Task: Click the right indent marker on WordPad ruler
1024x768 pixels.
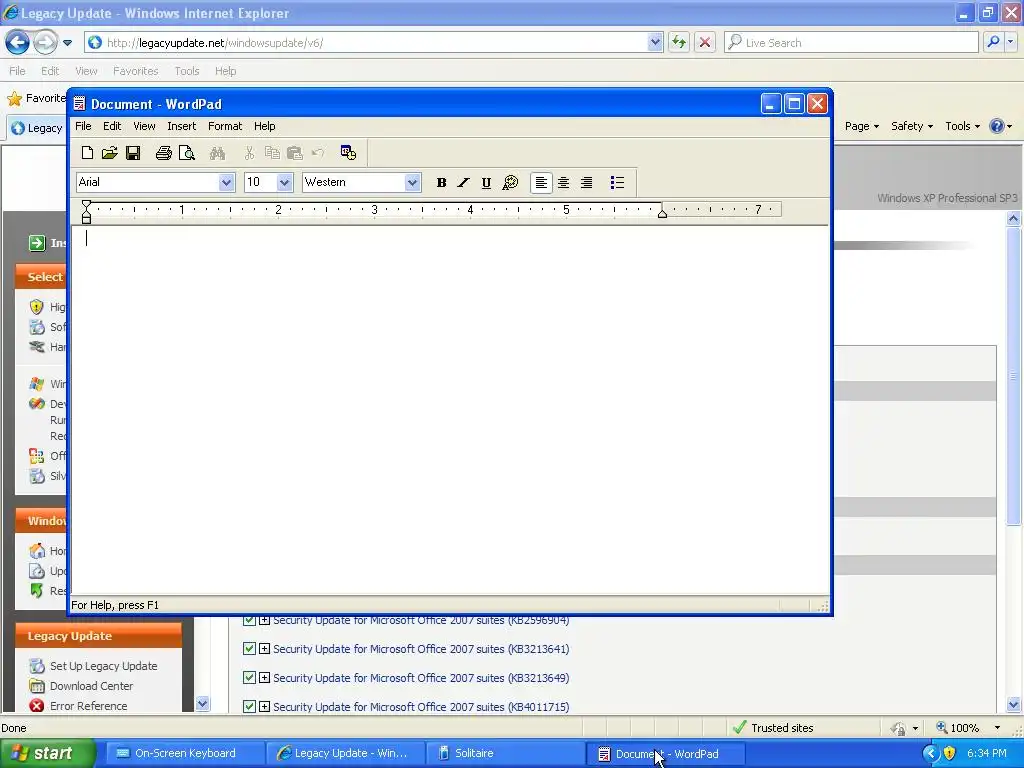Action: click(662, 213)
